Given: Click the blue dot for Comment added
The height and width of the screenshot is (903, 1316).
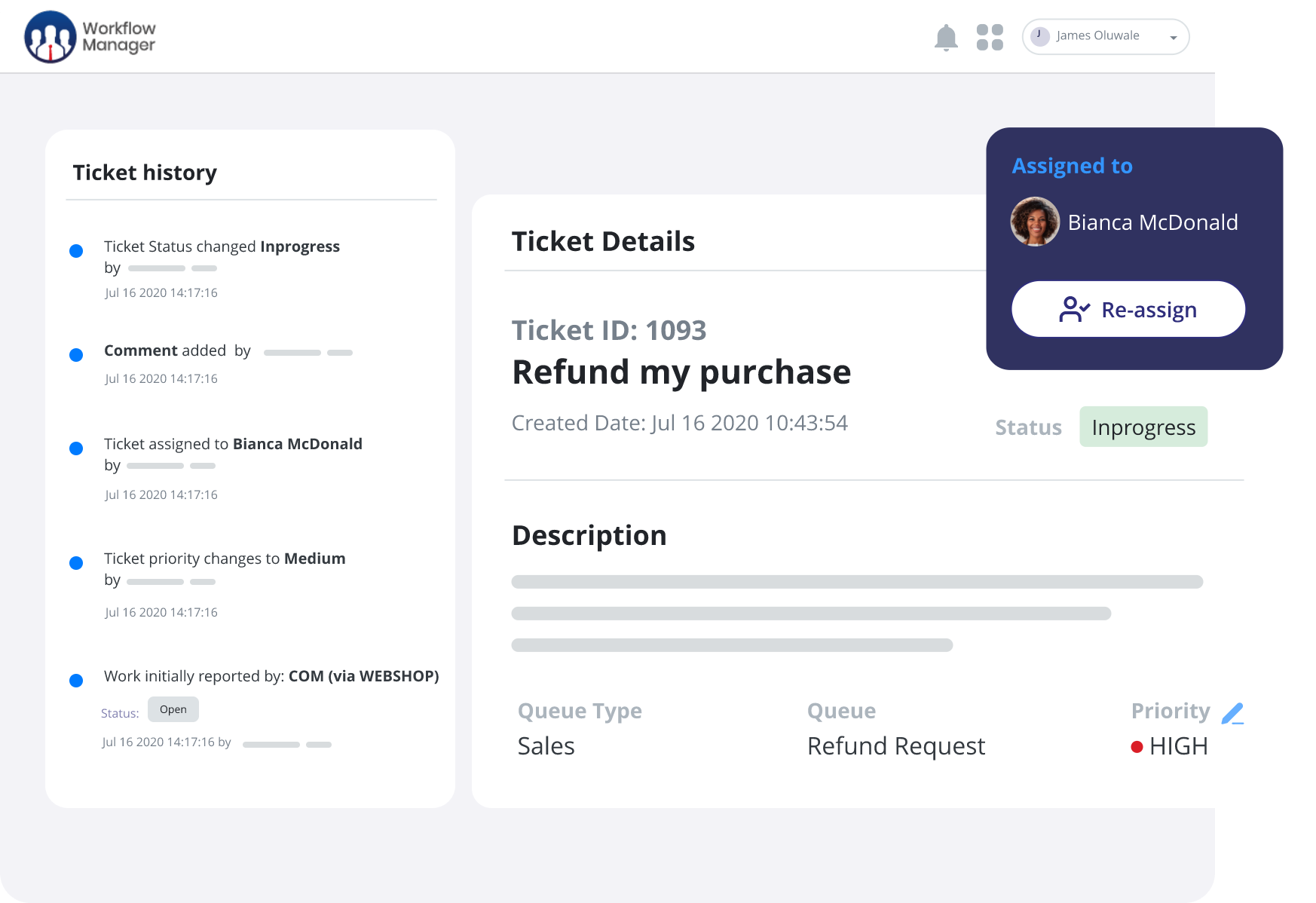Looking at the screenshot, I should pos(76,355).
